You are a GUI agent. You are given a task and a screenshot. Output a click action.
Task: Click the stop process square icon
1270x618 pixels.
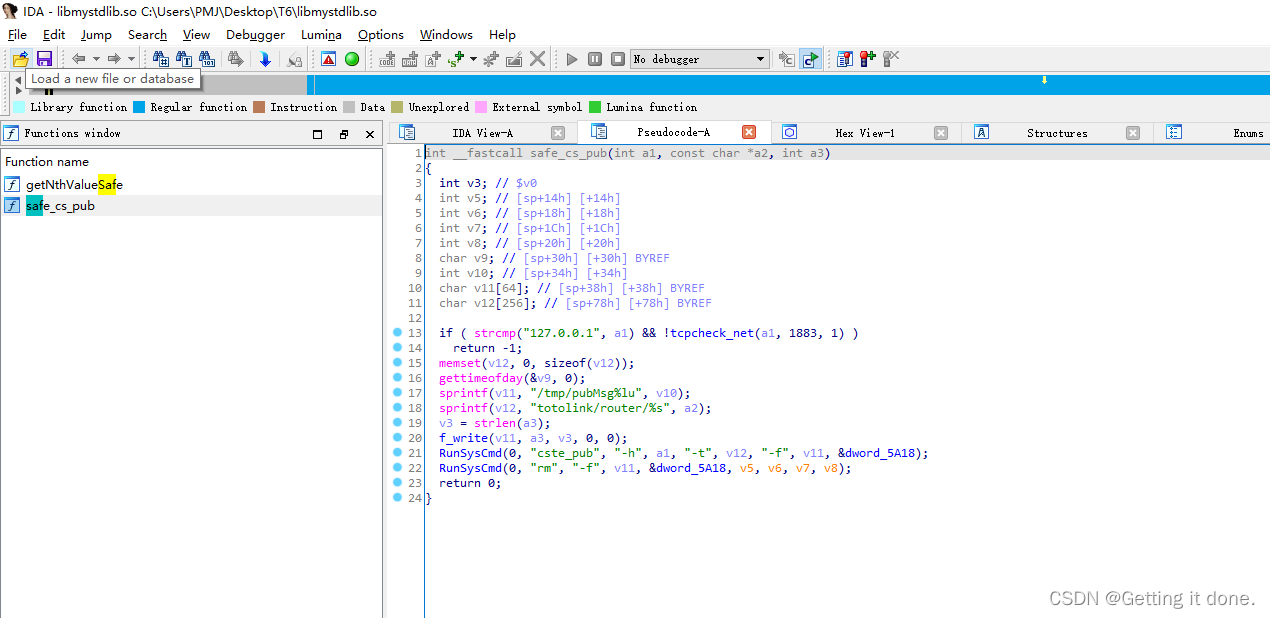point(618,59)
